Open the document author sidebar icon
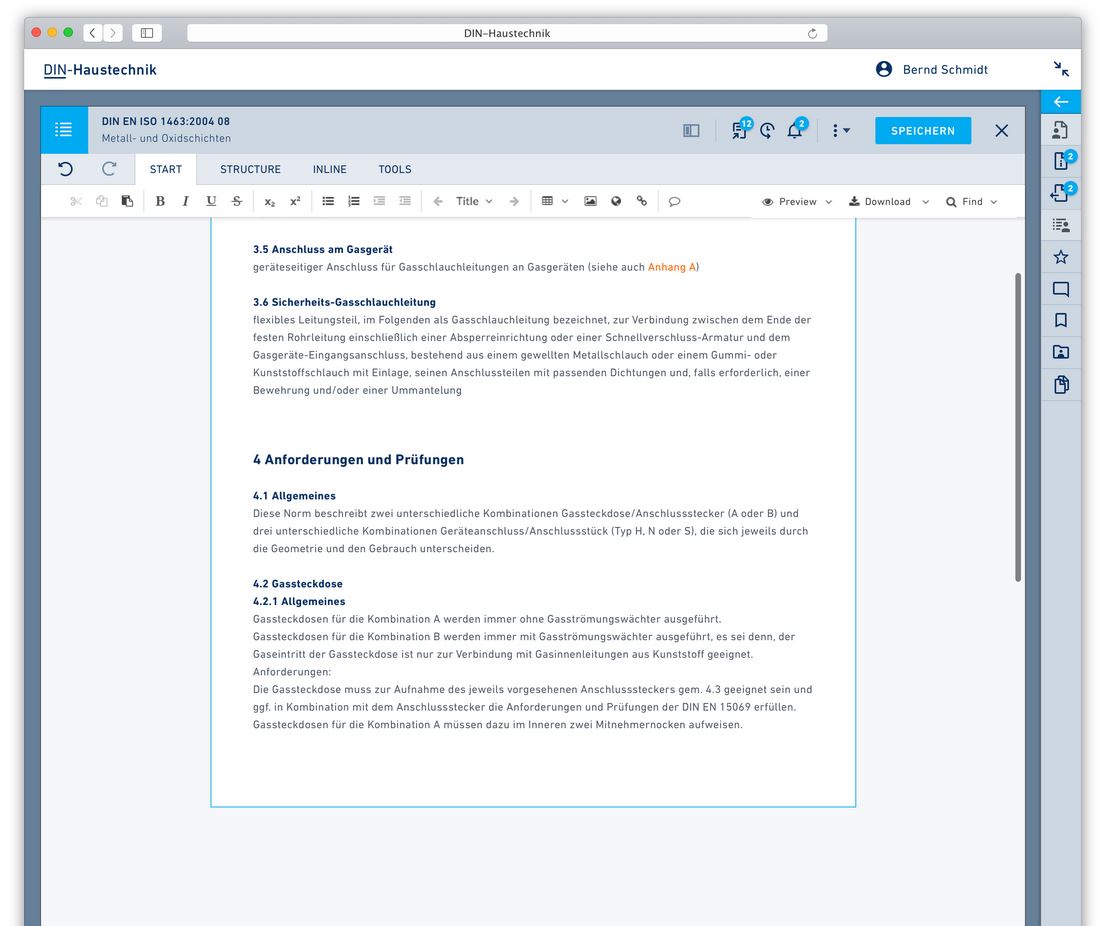Image resolution: width=1108 pixels, height=926 pixels. click(1061, 129)
